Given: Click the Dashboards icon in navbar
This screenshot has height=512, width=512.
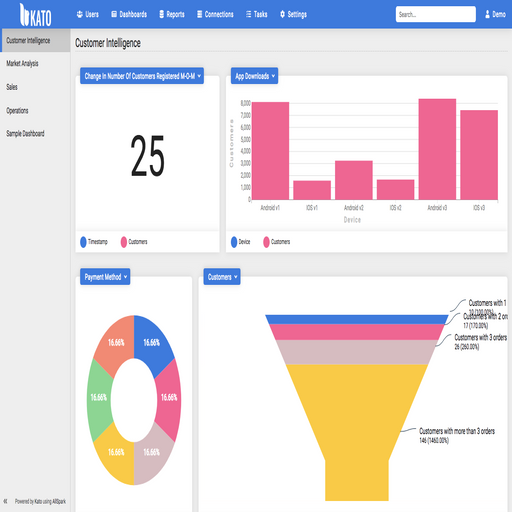Looking at the screenshot, I should (x=114, y=14).
